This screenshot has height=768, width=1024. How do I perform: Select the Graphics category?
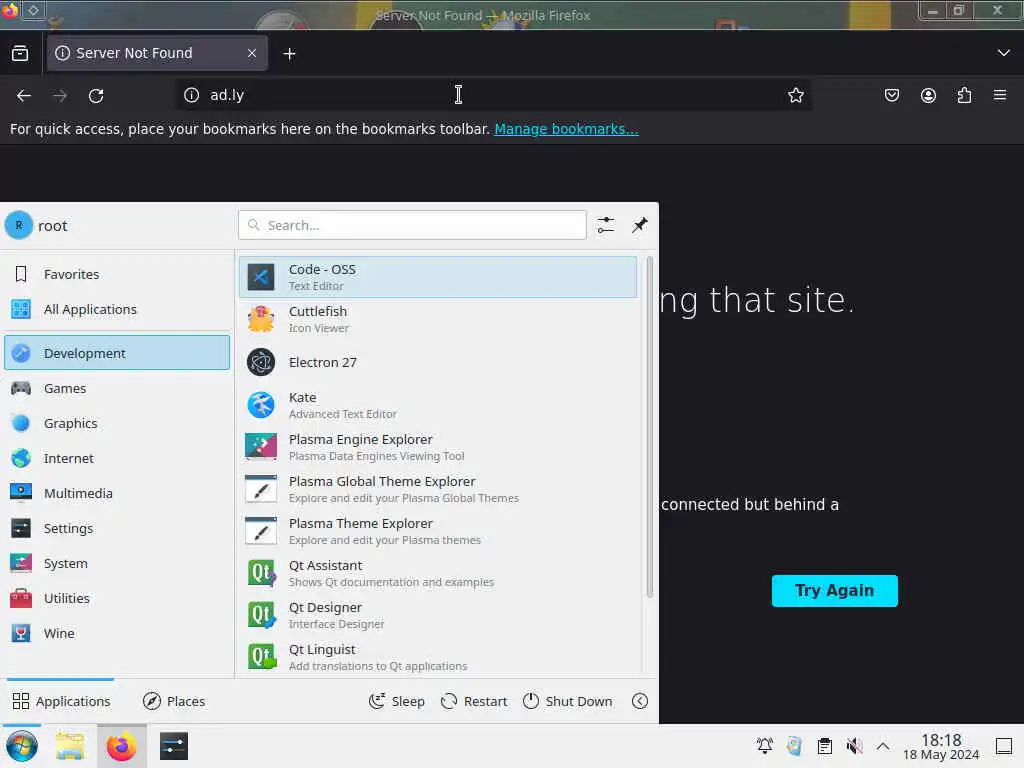point(117,423)
